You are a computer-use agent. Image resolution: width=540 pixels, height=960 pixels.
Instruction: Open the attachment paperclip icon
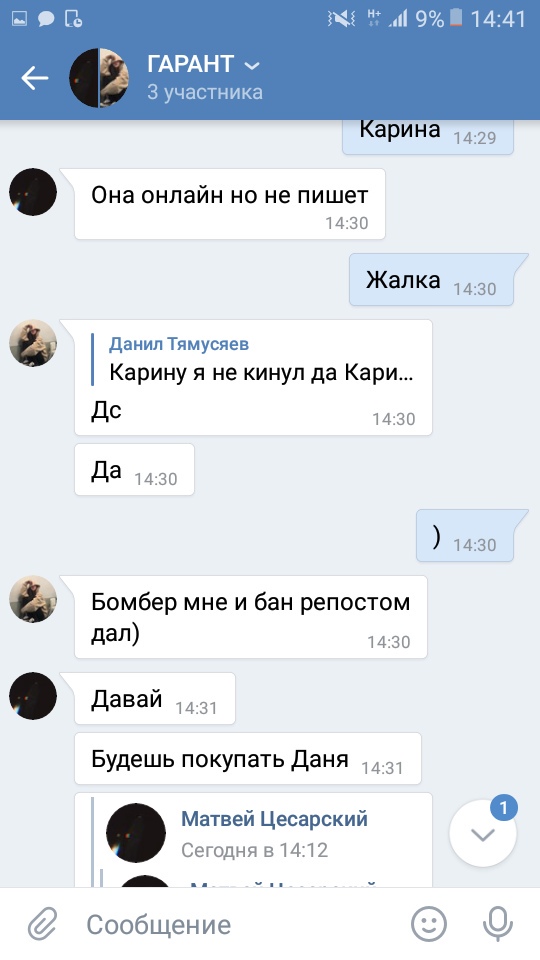point(42,924)
